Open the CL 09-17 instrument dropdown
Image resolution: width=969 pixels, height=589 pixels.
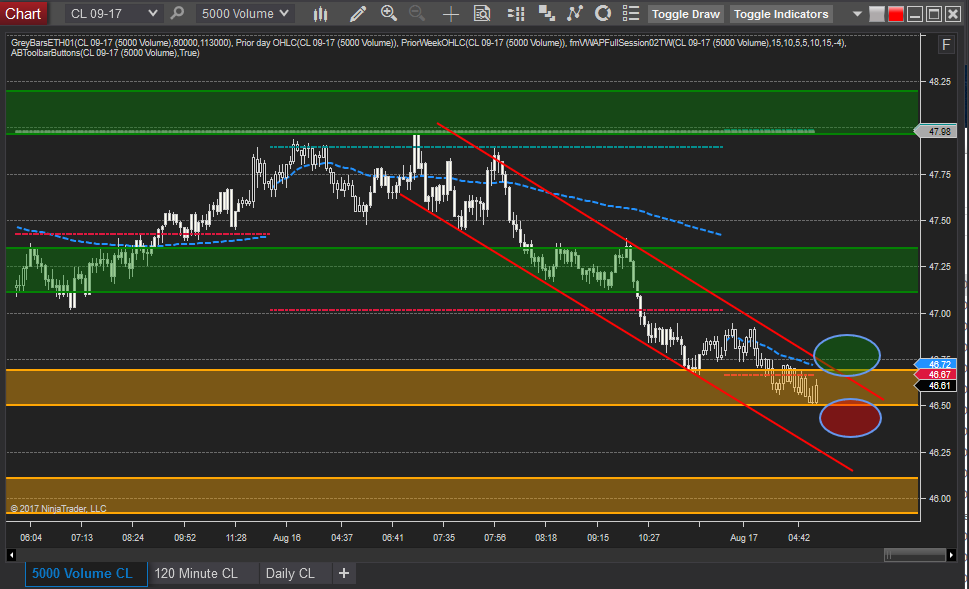pyautogui.click(x=113, y=14)
